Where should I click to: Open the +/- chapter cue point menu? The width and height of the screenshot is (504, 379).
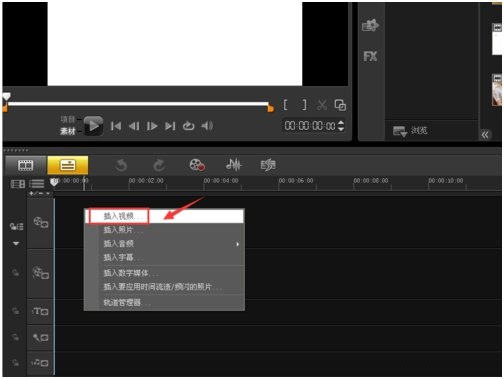40,193
